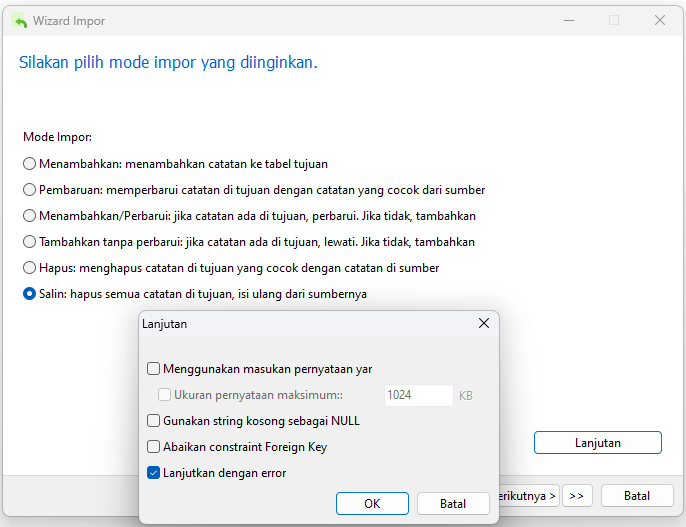This screenshot has width=686, height=527.
Task: Click the Berikutnya > button
Action: tap(529, 496)
